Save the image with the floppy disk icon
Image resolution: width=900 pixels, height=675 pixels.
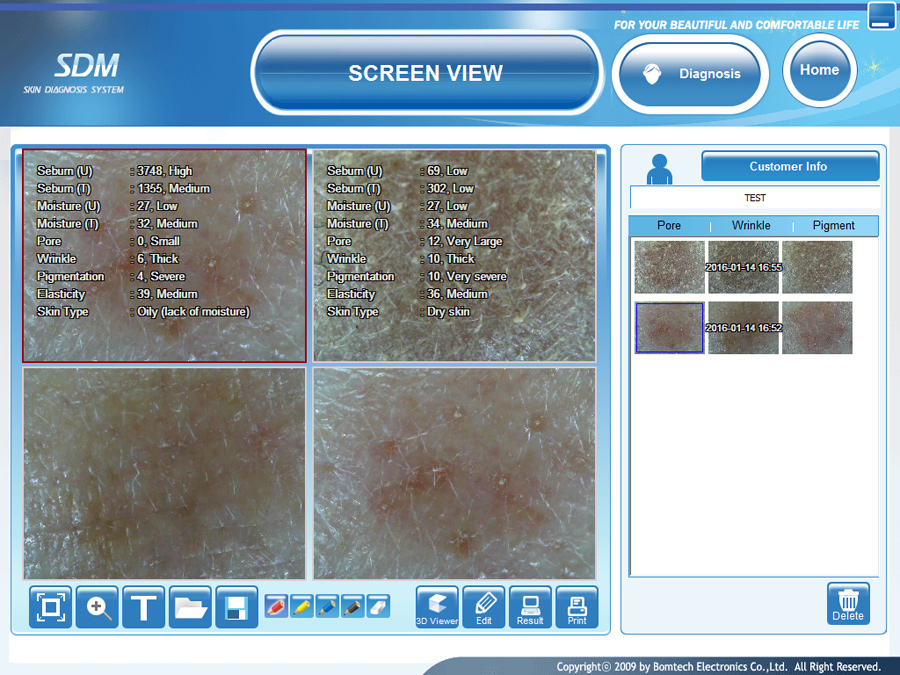(x=236, y=607)
